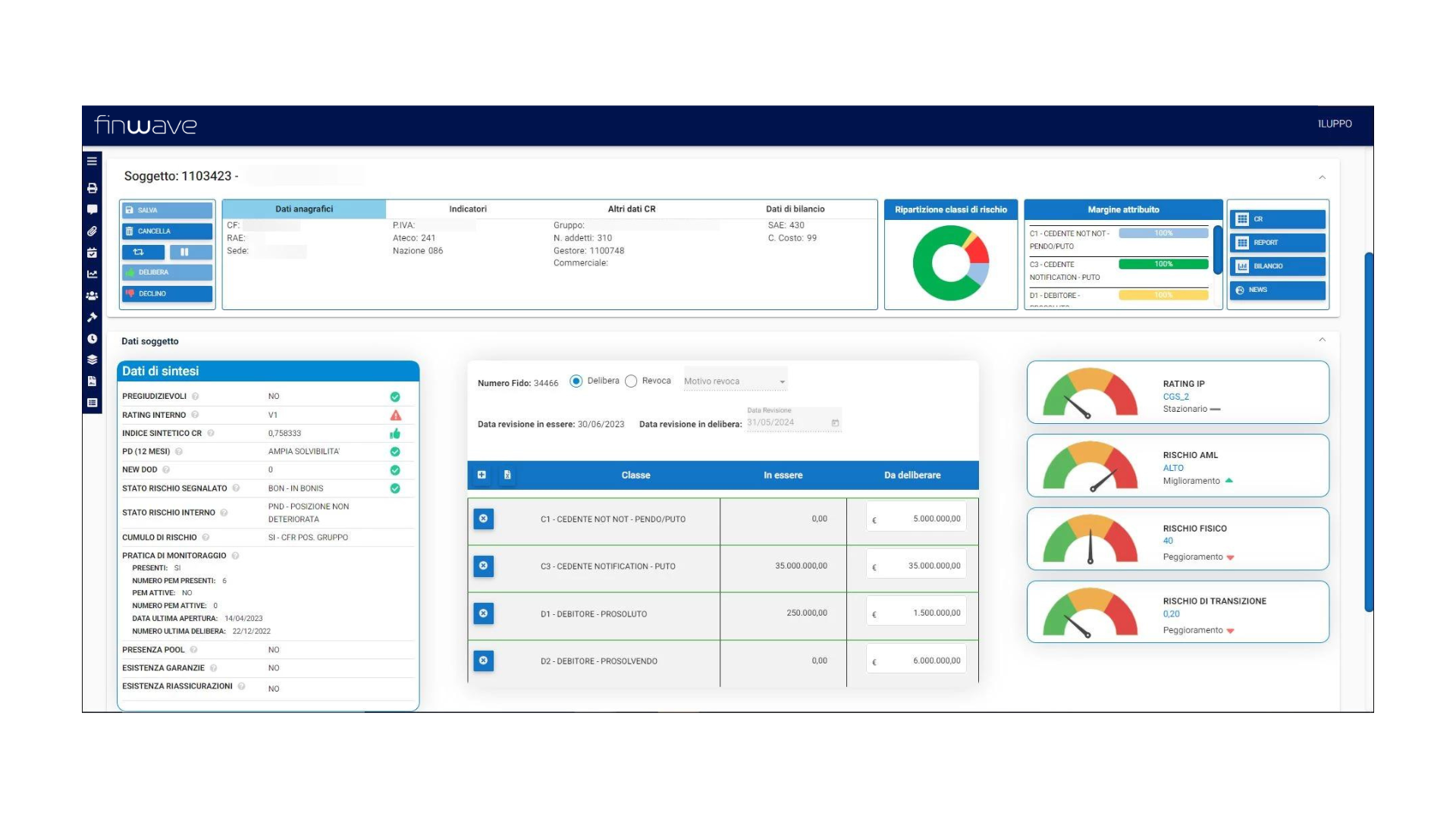Open the NEWS panel on the right
Image resolution: width=1456 pixels, height=819 pixels.
[x=1277, y=290]
